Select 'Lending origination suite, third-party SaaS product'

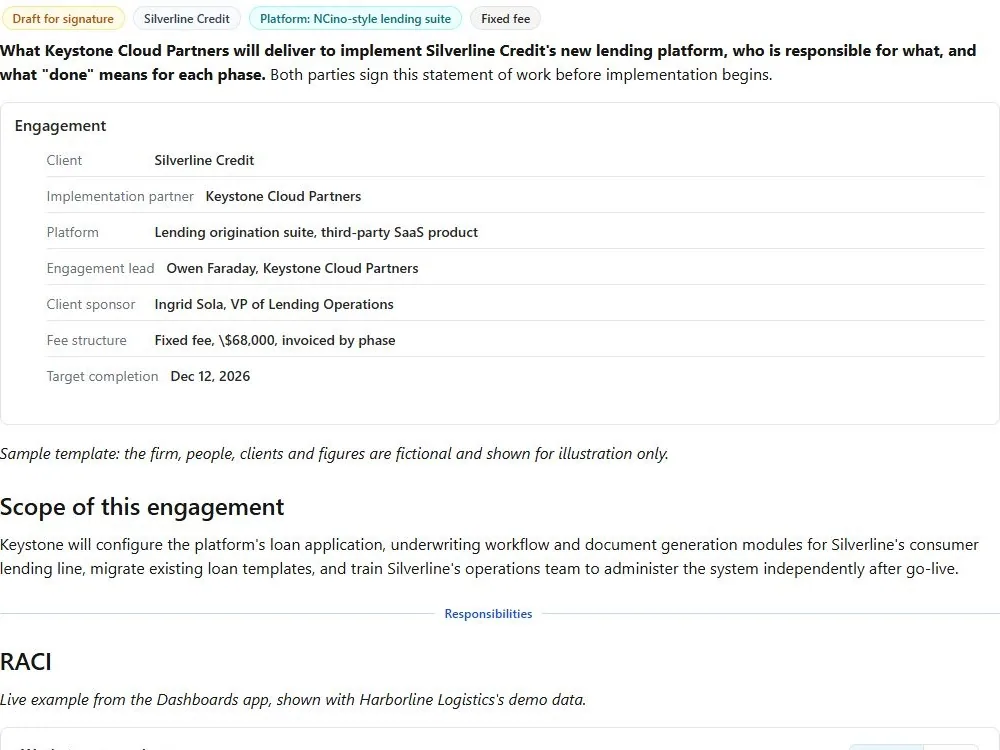tap(316, 232)
